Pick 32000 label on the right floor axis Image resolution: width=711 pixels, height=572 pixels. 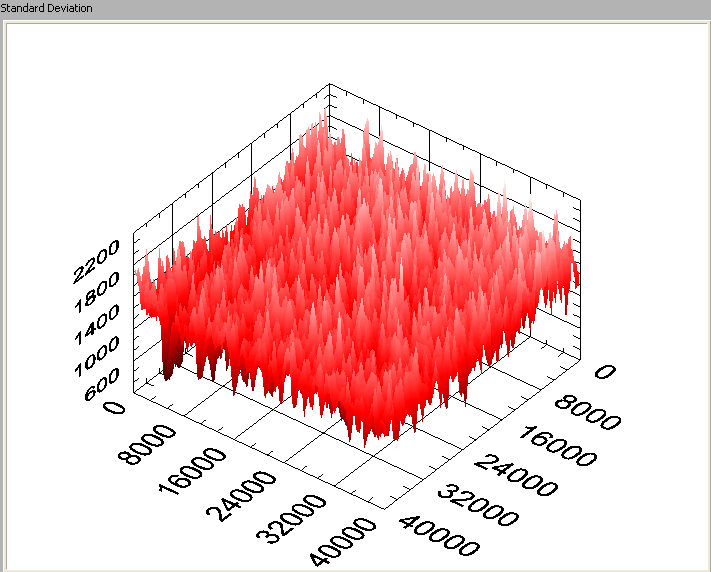[477, 505]
